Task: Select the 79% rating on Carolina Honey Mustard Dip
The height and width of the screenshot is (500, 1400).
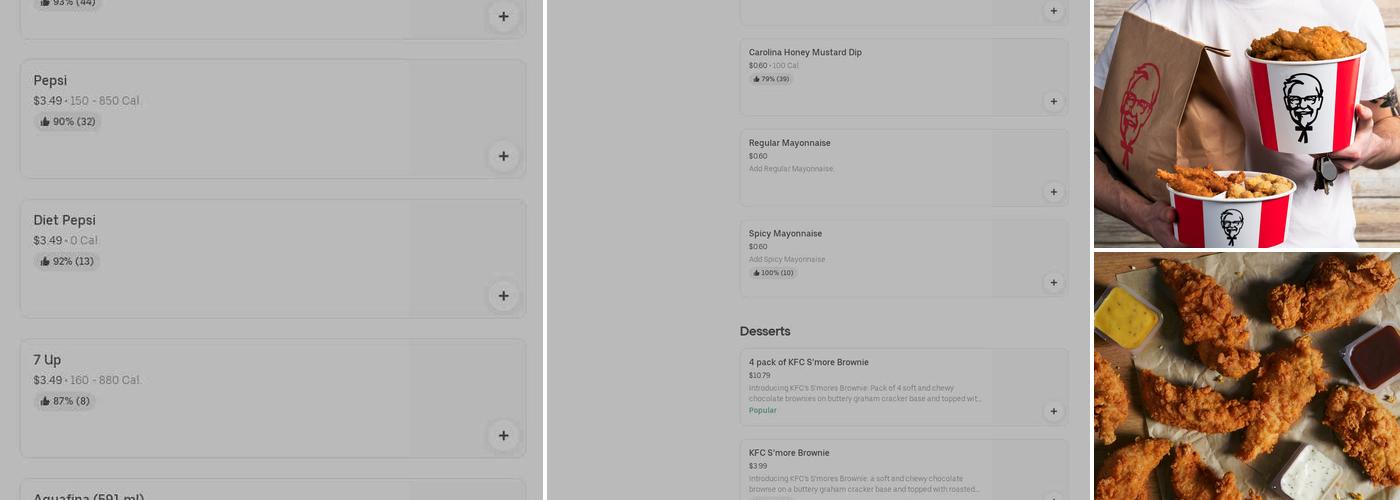Action: 771,79
